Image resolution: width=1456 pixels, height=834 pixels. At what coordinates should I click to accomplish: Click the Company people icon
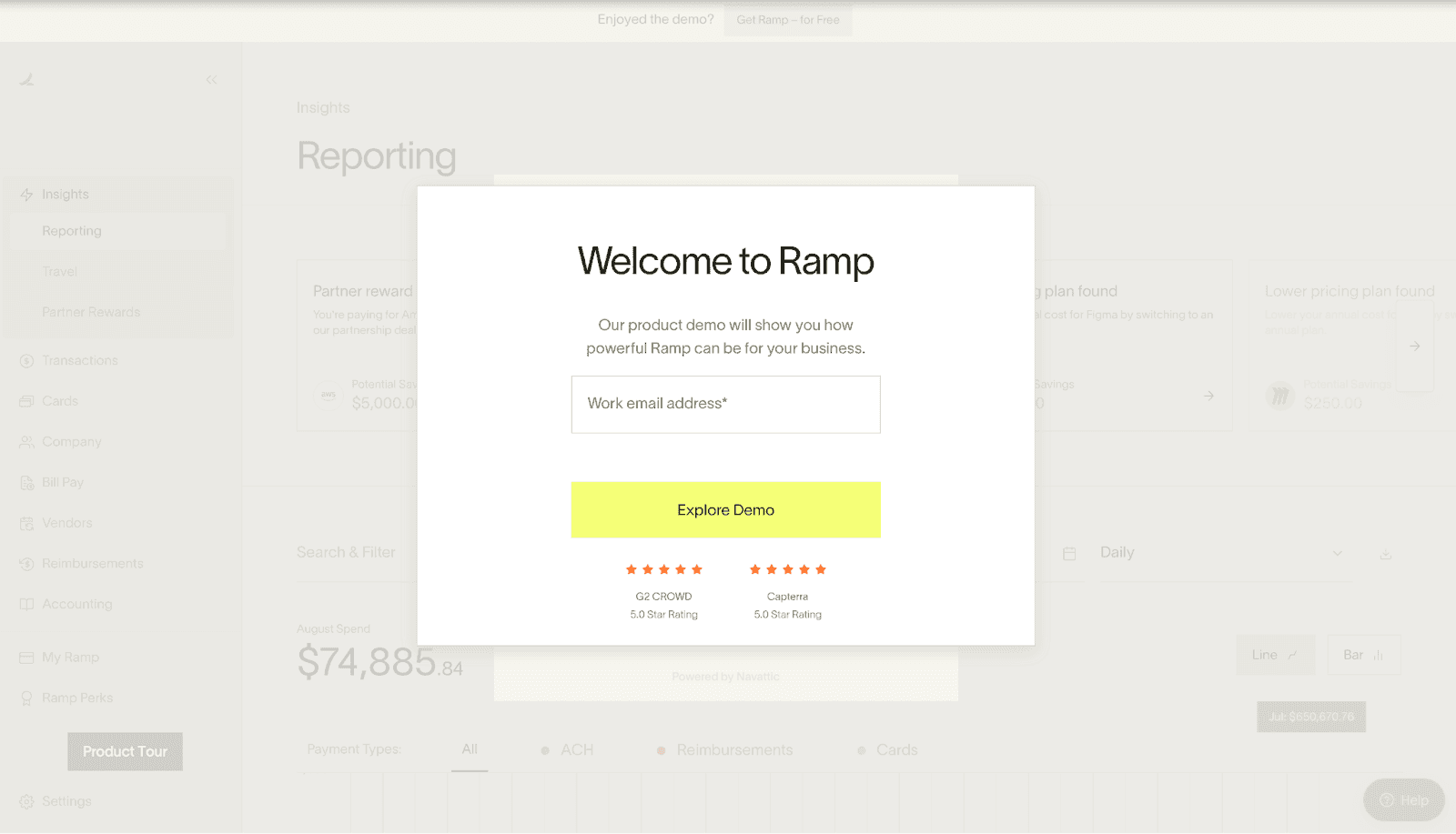(x=26, y=442)
